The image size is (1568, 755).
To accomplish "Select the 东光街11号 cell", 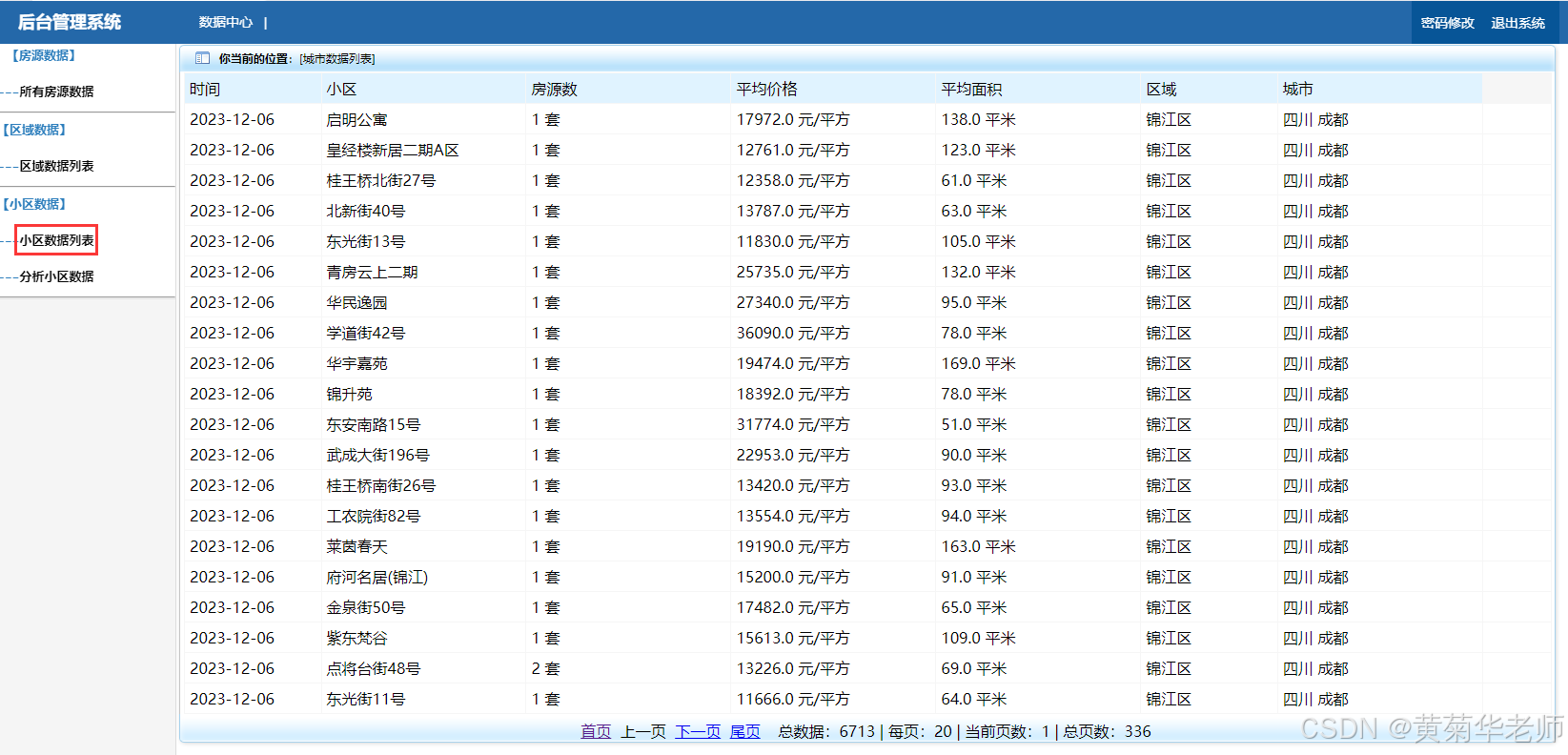I will pos(366,699).
